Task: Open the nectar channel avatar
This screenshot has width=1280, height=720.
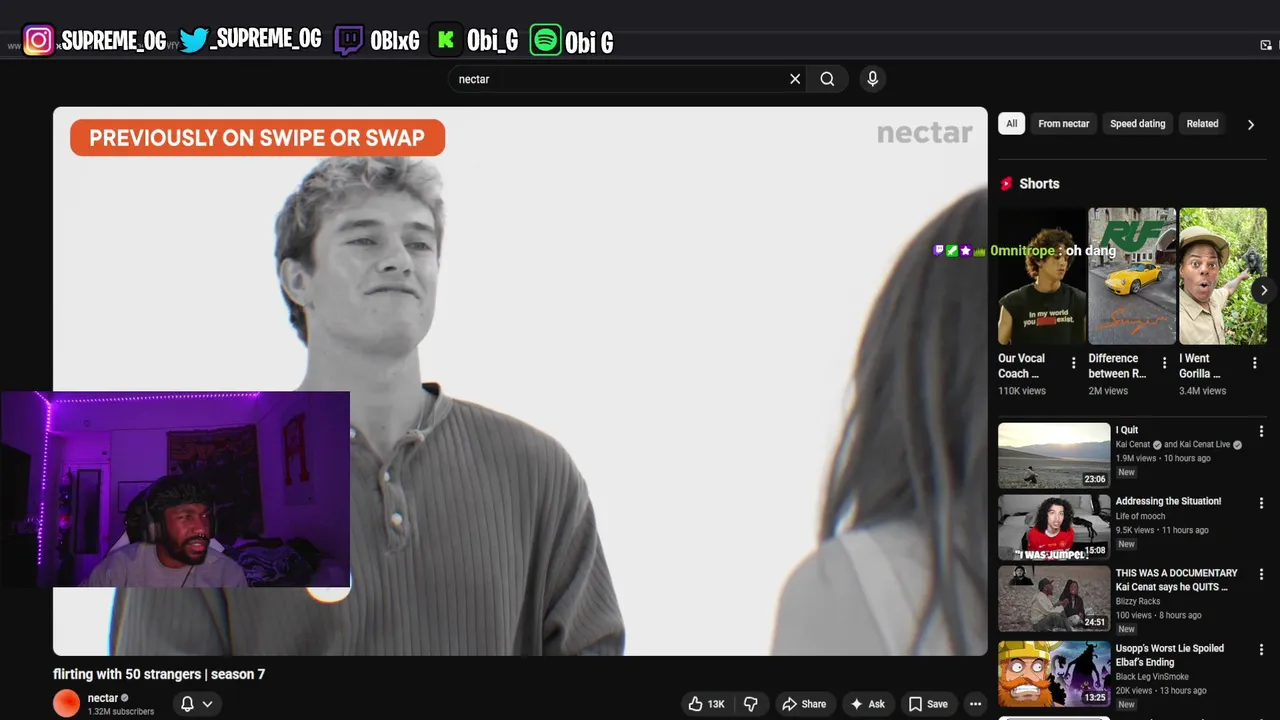Action: click(66, 704)
